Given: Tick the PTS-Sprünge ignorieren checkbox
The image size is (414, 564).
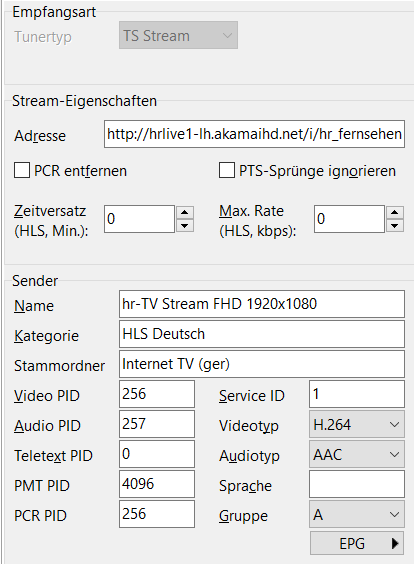Looking at the screenshot, I should click(227, 170).
